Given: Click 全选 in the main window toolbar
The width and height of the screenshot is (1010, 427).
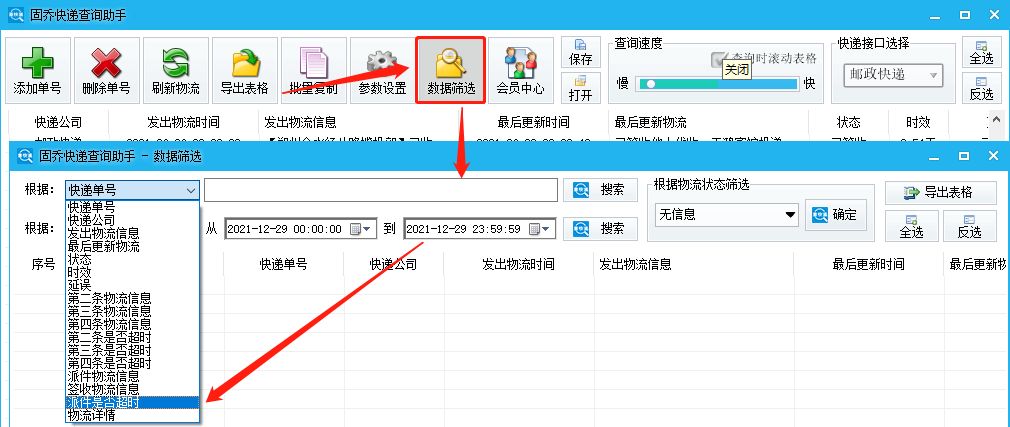Looking at the screenshot, I should [981, 52].
